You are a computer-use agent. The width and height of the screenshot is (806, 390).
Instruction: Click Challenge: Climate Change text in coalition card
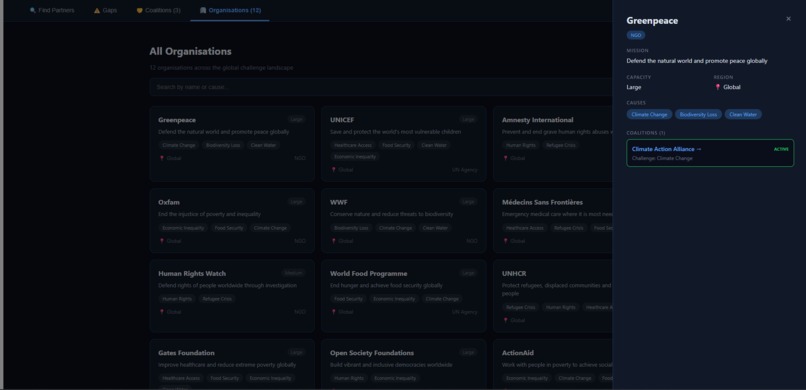(662, 158)
